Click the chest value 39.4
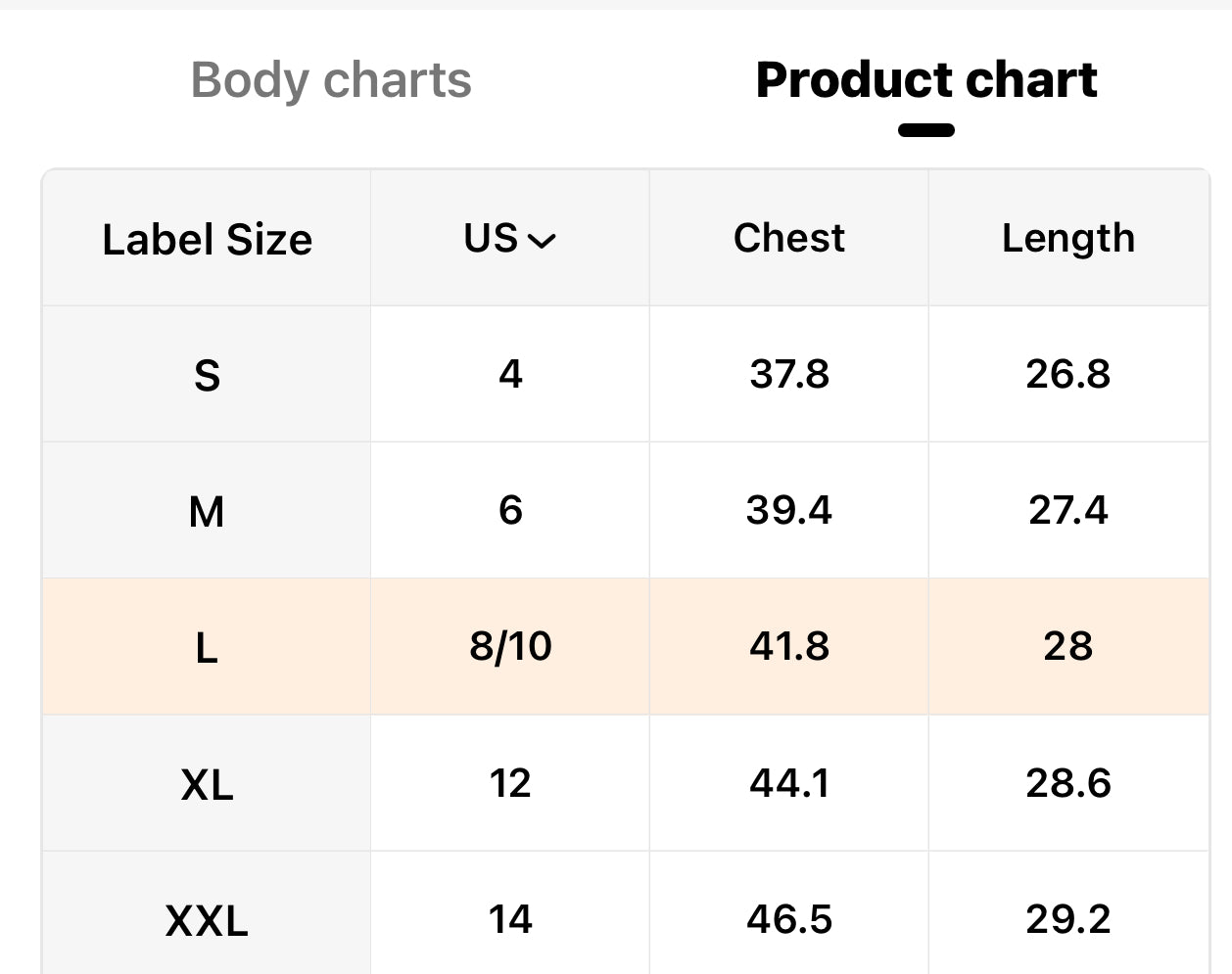This screenshot has height=974, width=1232. 788,510
